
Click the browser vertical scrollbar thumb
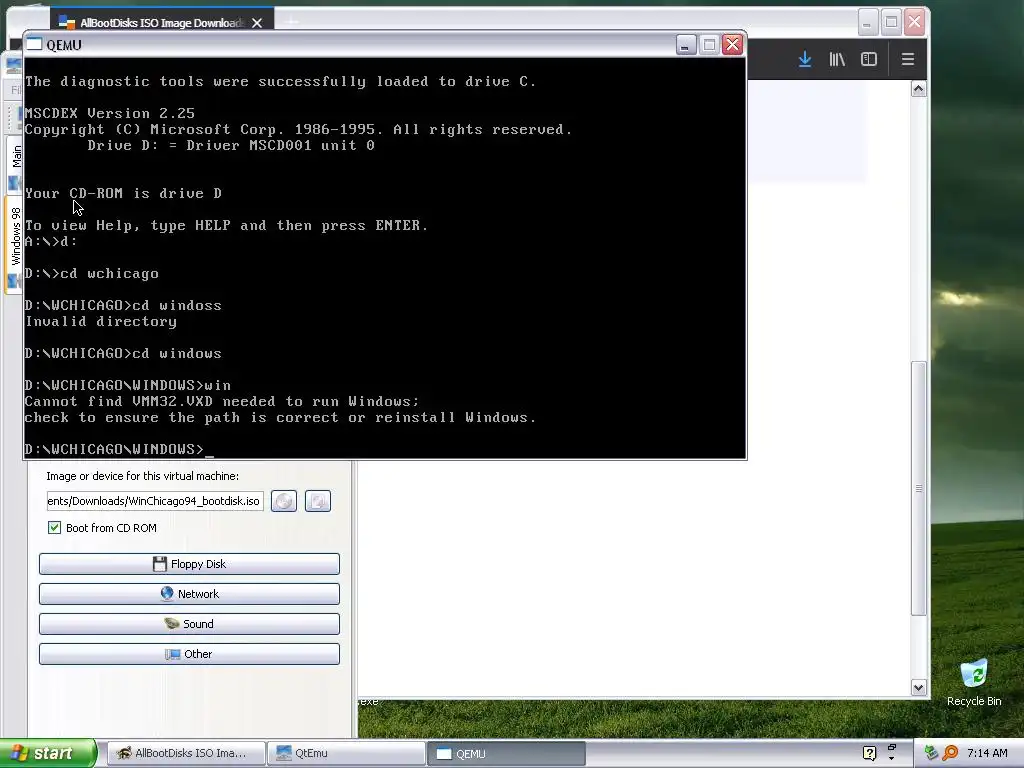pos(919,488)
